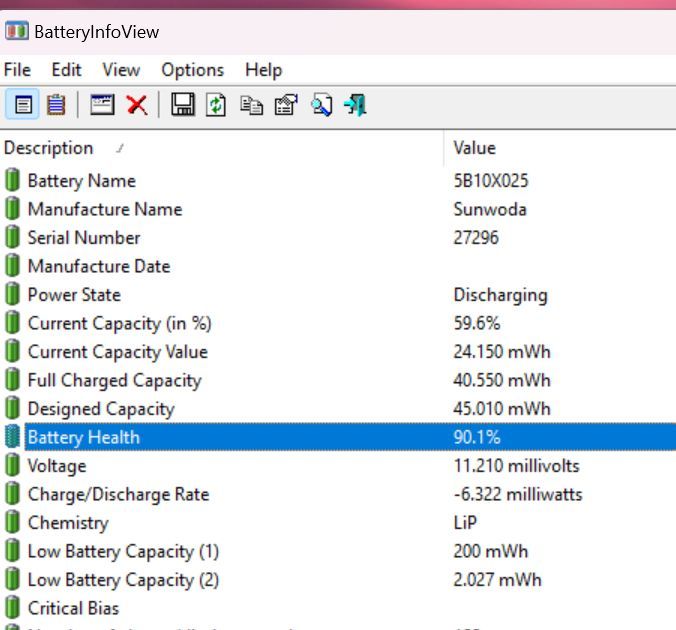Open the Properties toolbar icon
Viewport: 676px width, 630px height.
pyautogui.click(x=286, y=104)
